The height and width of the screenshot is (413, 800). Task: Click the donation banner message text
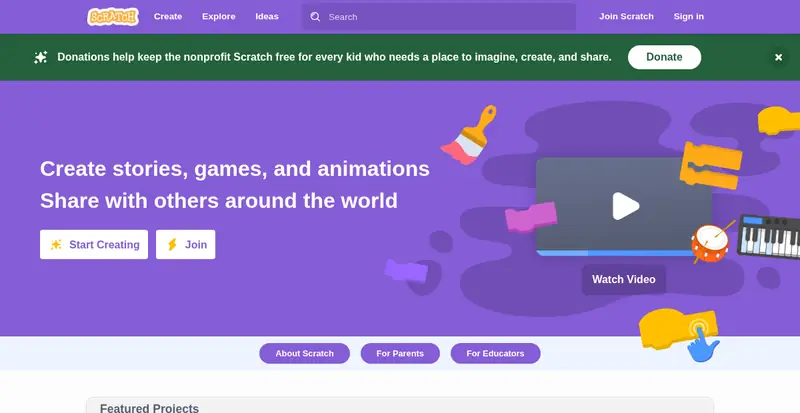pyautogui.click(x=334, y=57)
